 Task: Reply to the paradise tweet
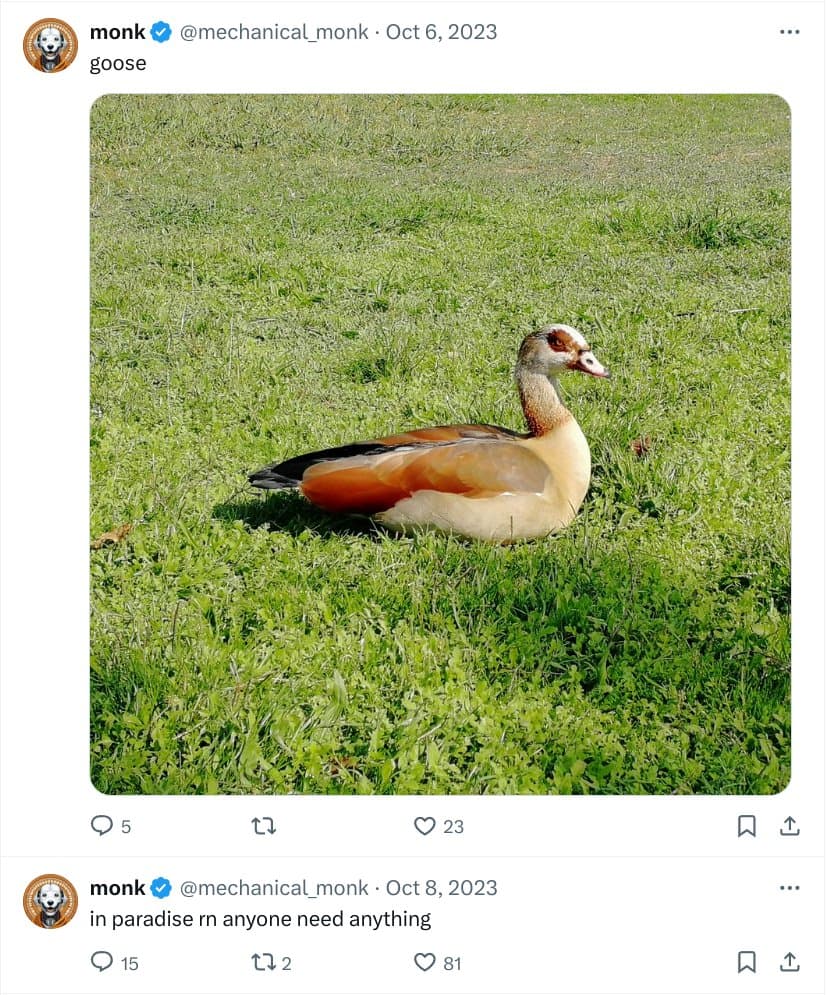coord(102,962)
